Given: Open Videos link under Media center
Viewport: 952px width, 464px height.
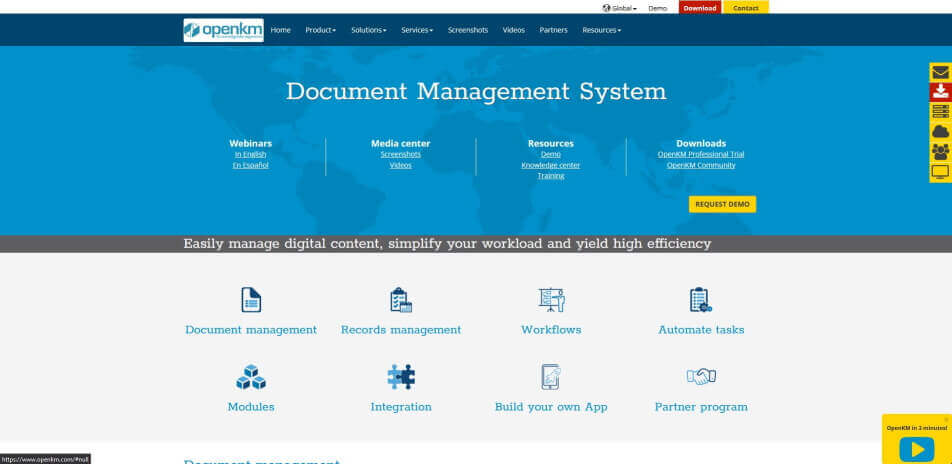Looking at the screenshot, I should coord(401,165).
